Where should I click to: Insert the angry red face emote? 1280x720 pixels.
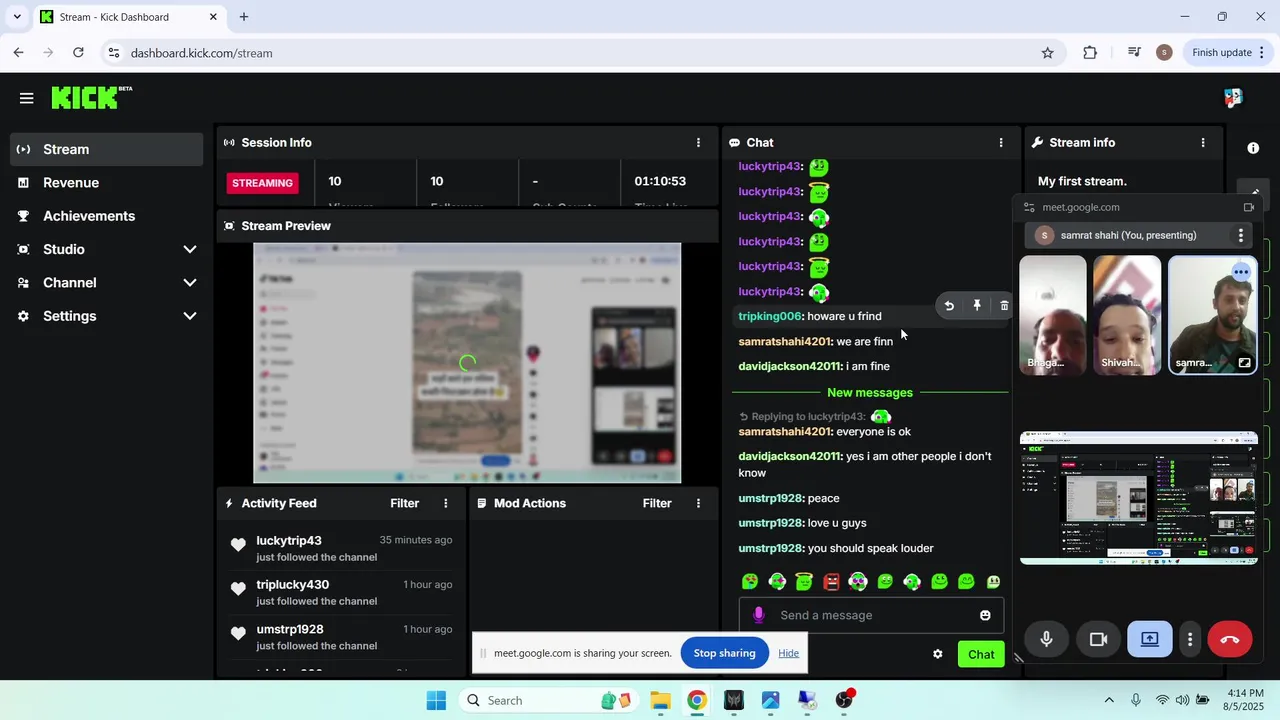[831, 581]
